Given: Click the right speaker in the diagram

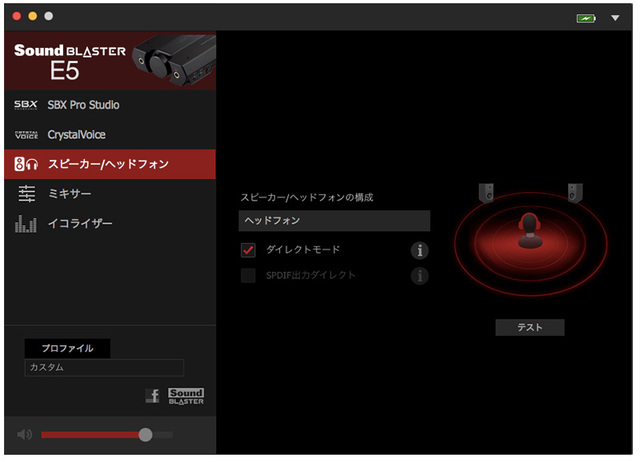Looking at the screenshot, I should click(575, 193).
